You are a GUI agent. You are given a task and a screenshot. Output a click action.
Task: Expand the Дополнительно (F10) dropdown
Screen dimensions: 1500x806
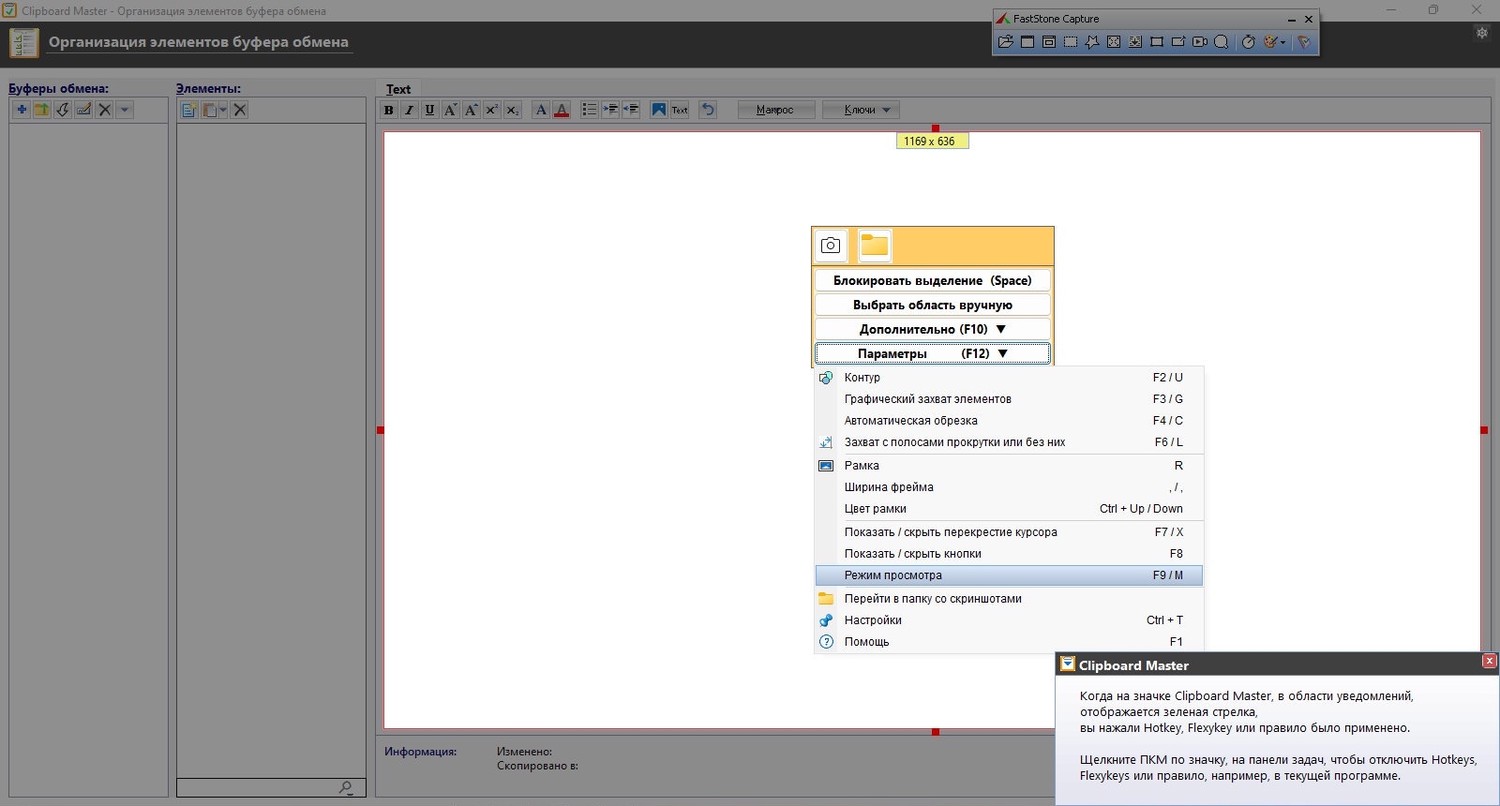[x=933, y=329]
